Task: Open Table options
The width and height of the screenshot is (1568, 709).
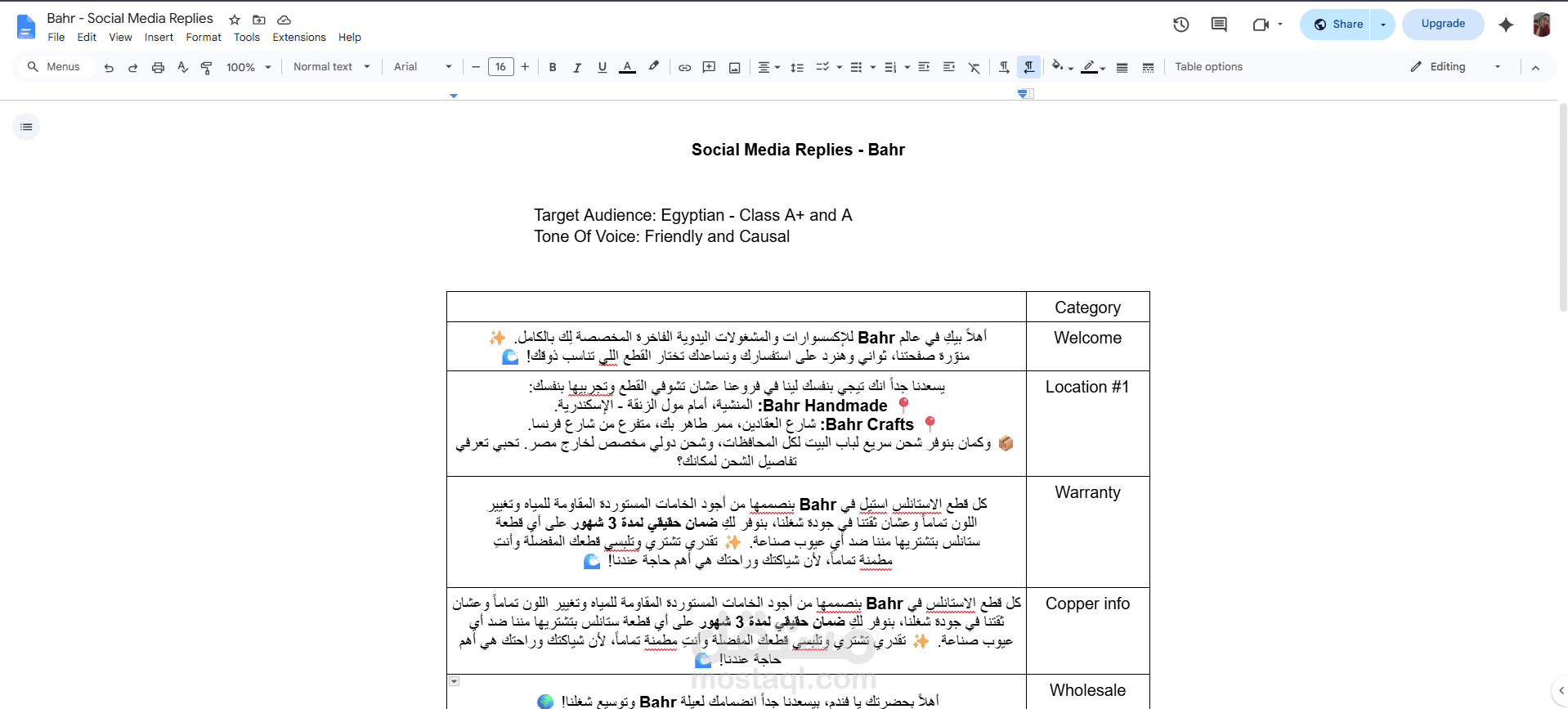Action: pos(1208,67)
